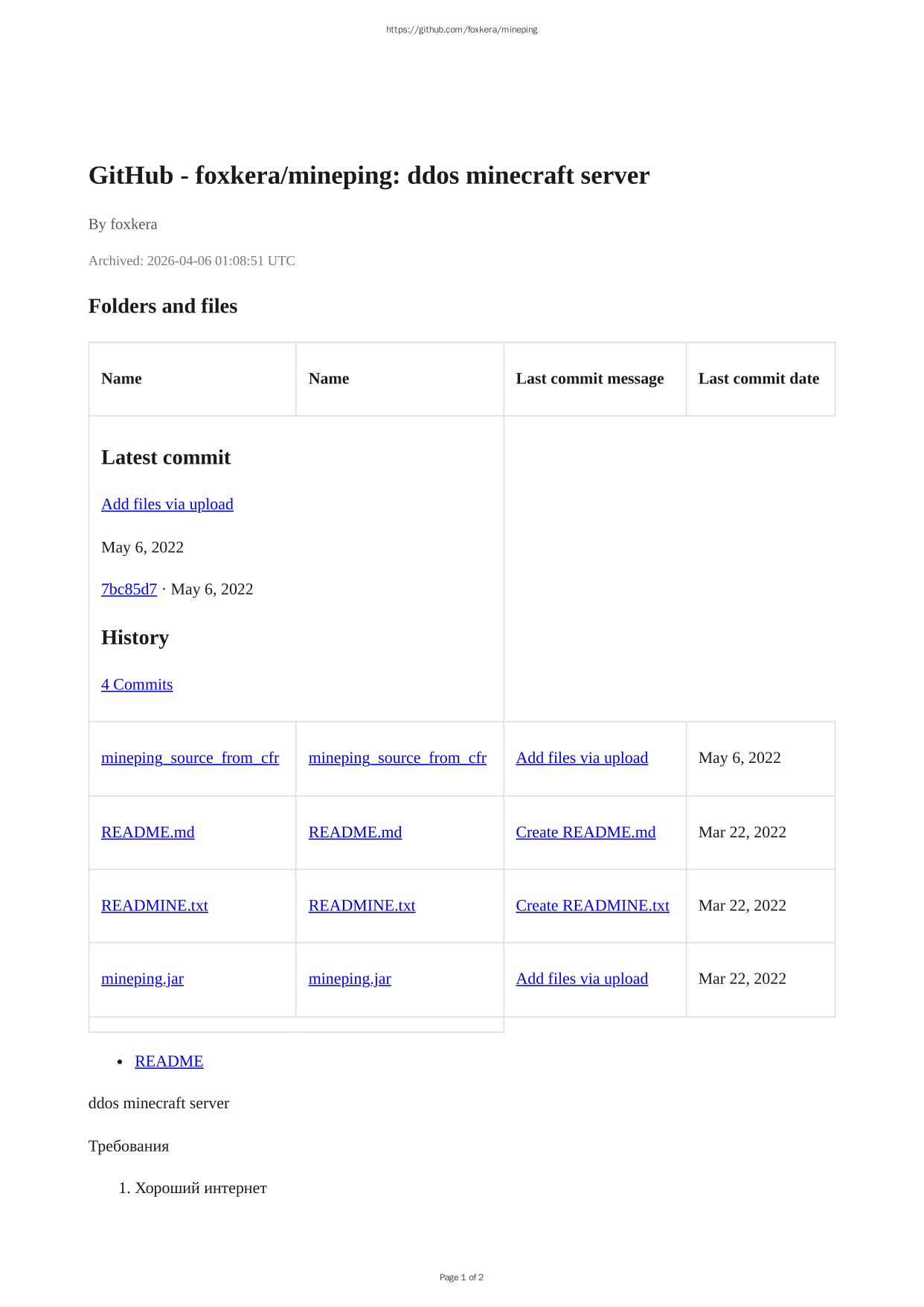Click the 'Last commit date' column header
The image size is (924, 1307).
coord(758,378)
